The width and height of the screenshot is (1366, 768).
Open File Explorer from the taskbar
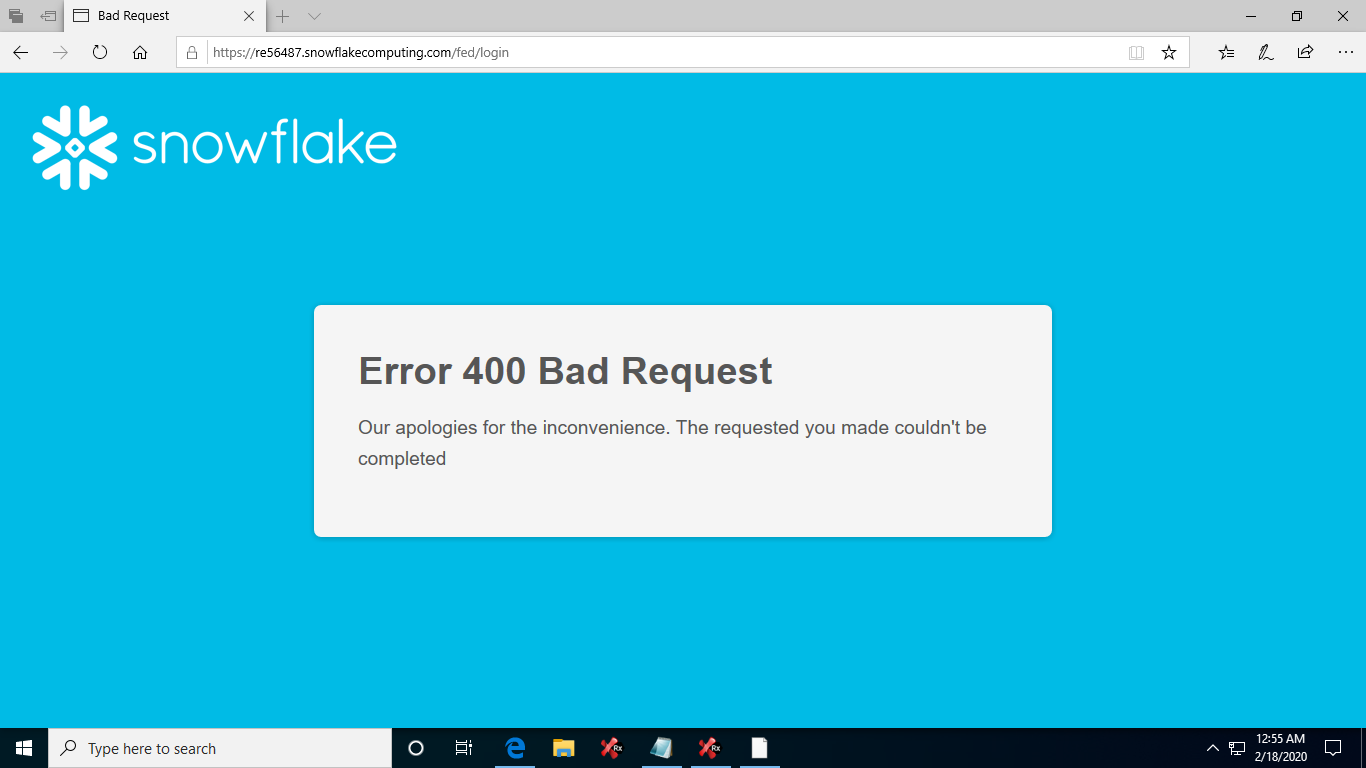[x=563, y=748]
